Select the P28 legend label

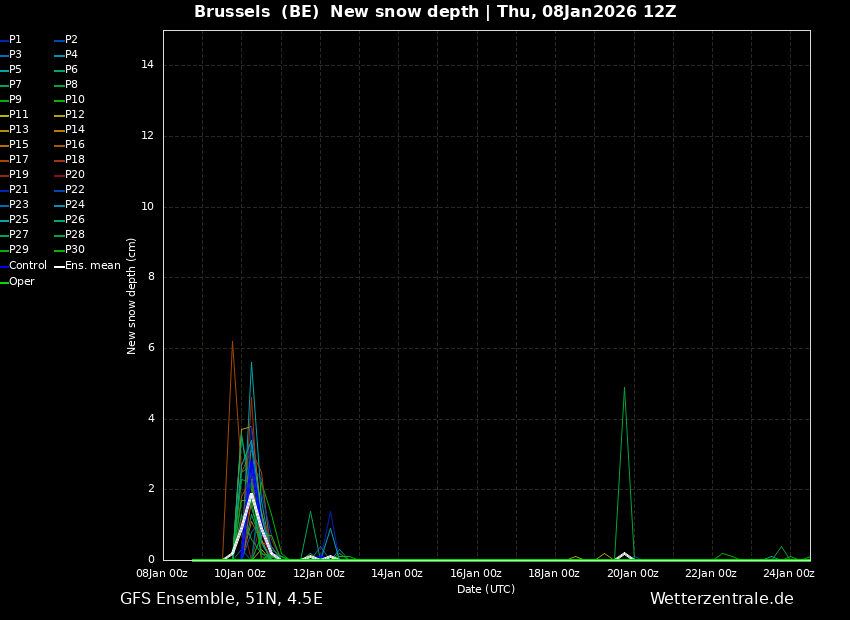(x=69, y=235)
